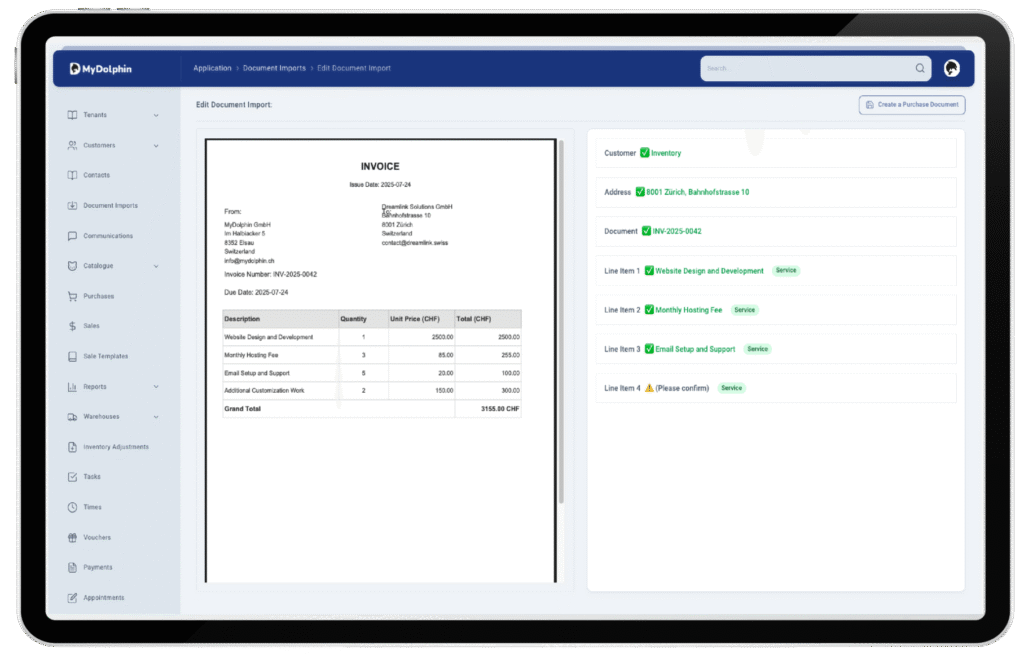Screen dimensions: 1024x654
Task: Click the Create a Purchase Document button
Action: pos(911,105)
